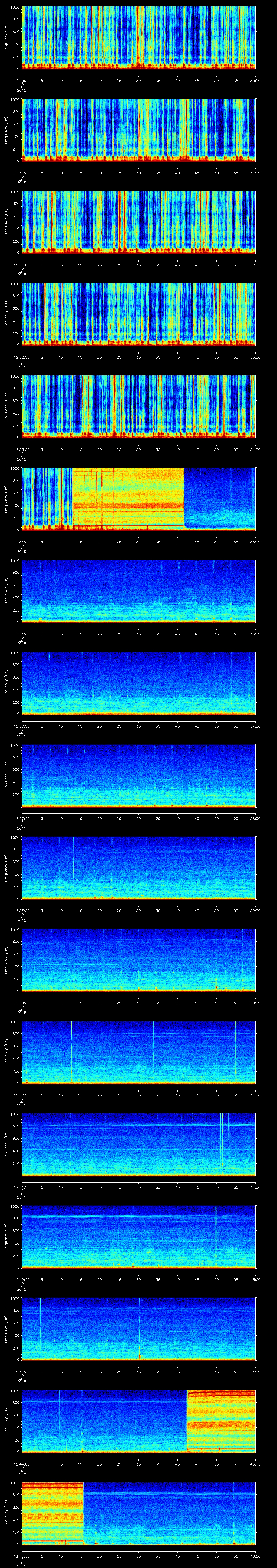Click the 12:40:00 start time label

22,1095
